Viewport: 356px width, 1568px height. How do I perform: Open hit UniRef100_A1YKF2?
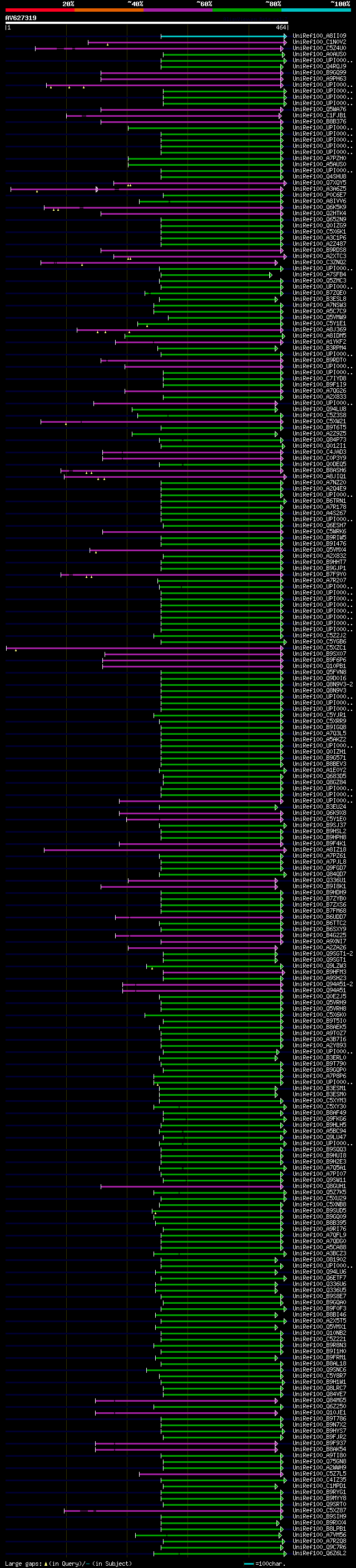pos(319,342)
